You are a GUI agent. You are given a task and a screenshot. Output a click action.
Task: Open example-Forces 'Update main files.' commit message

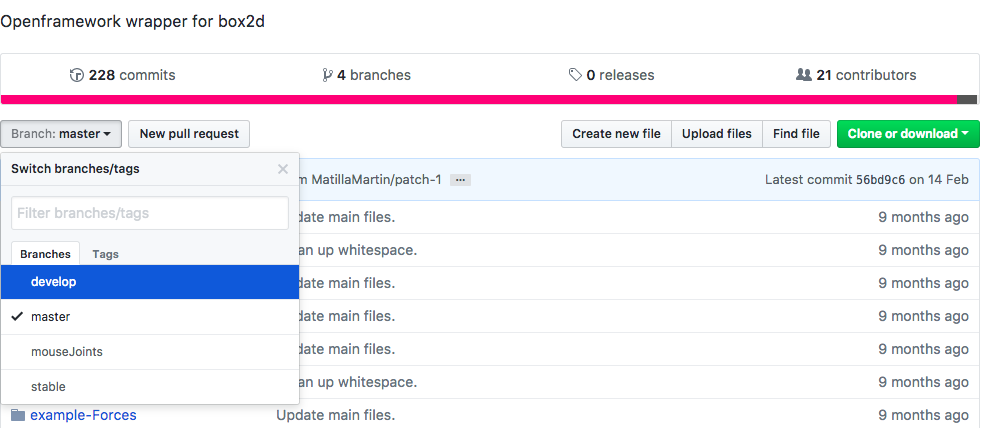click(x=335, y=415)
